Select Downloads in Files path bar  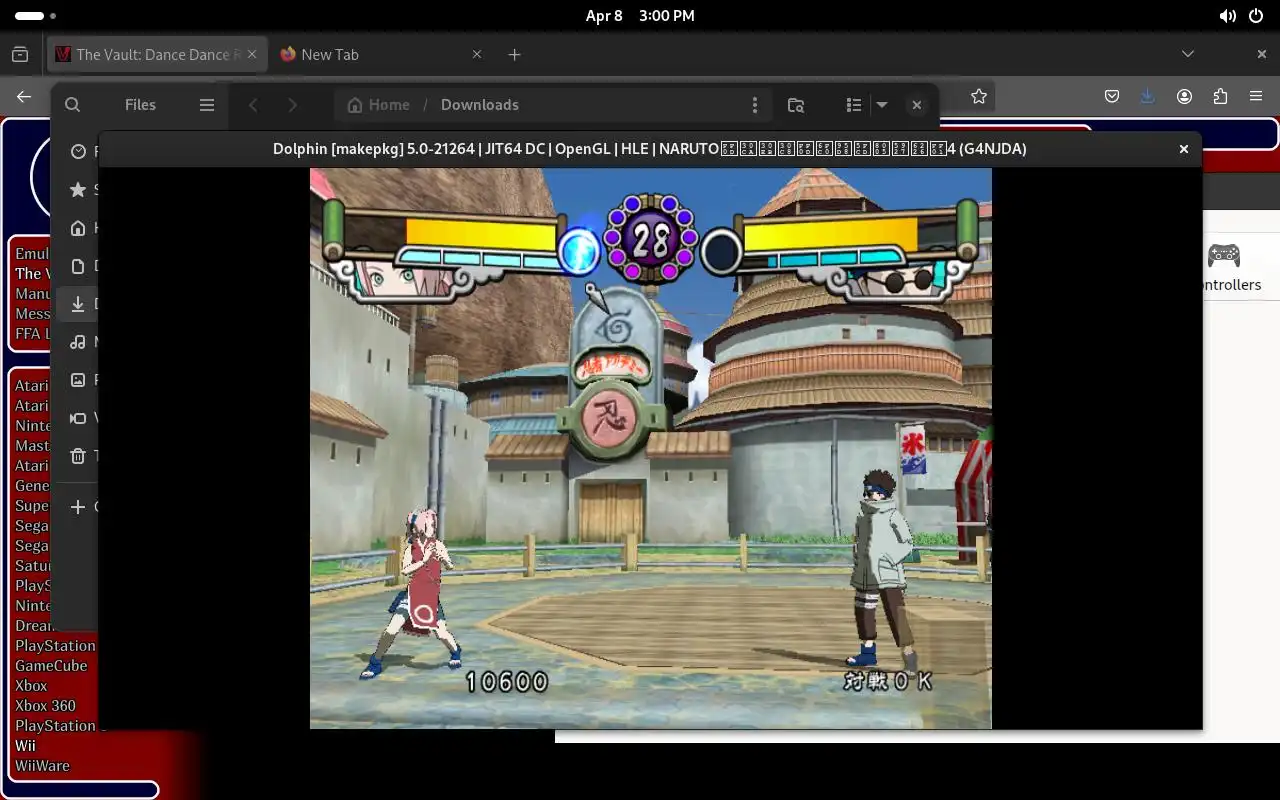(x=480, y=104)
